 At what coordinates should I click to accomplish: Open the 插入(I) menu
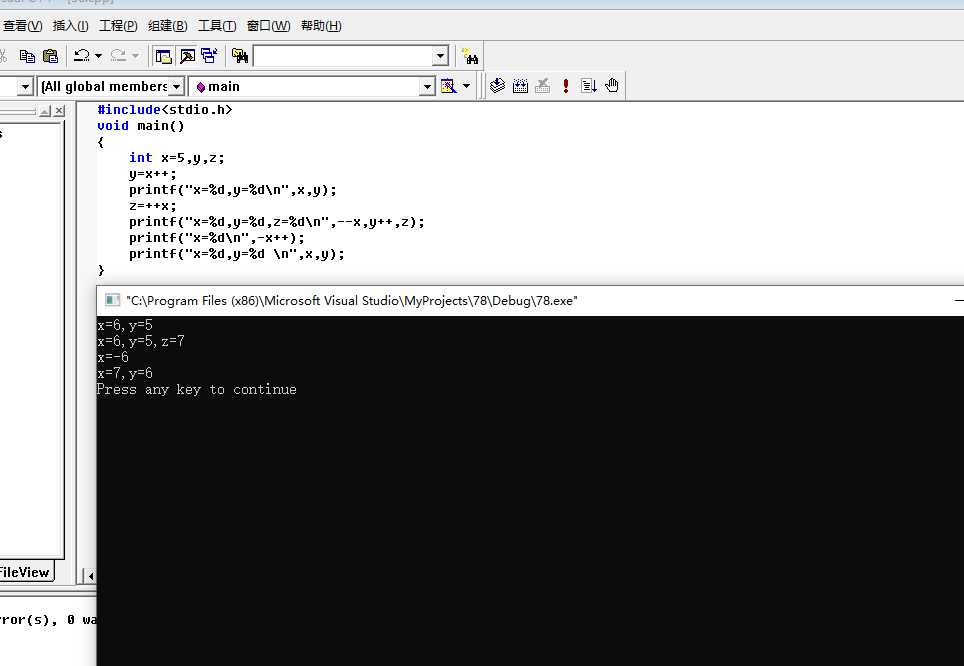[71, 26]
